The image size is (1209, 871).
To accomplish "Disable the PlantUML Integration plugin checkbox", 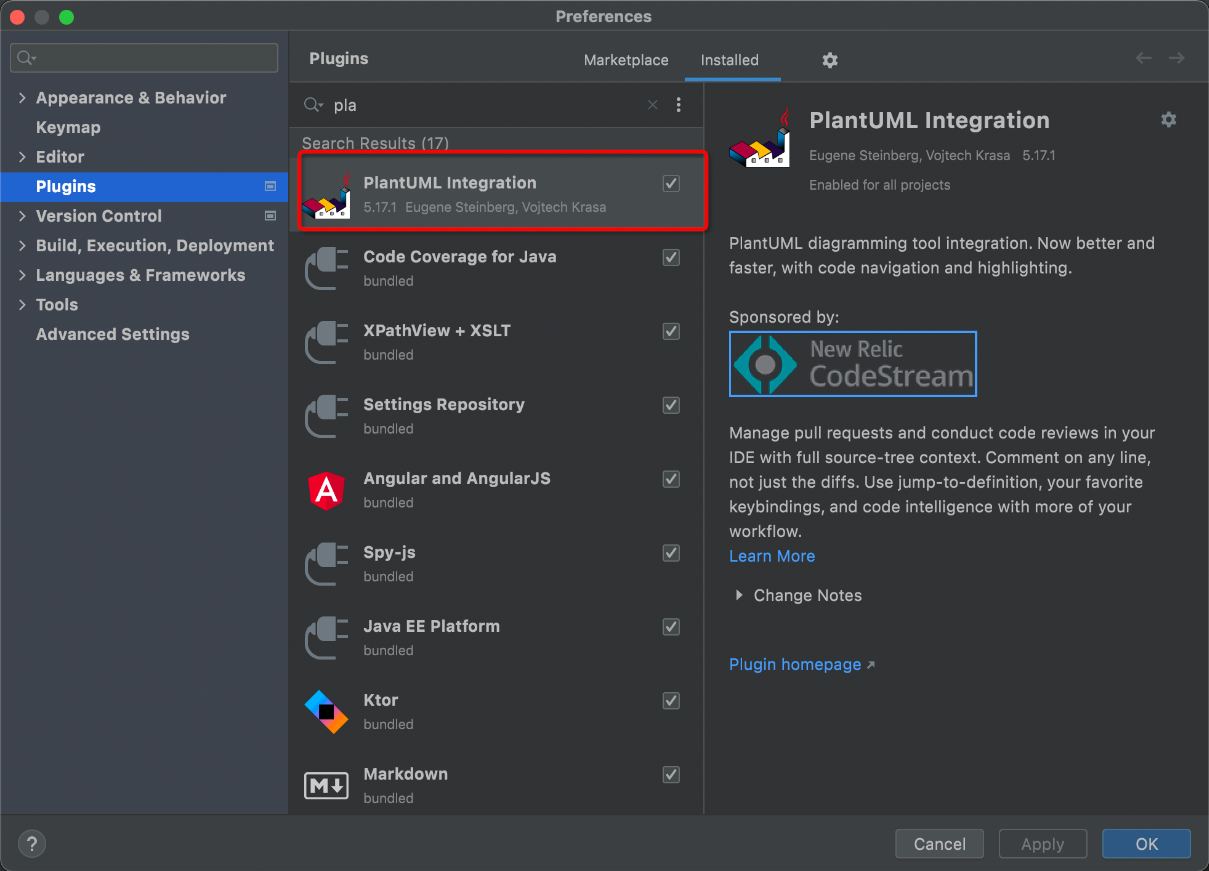I will click(x=671, y=183).
